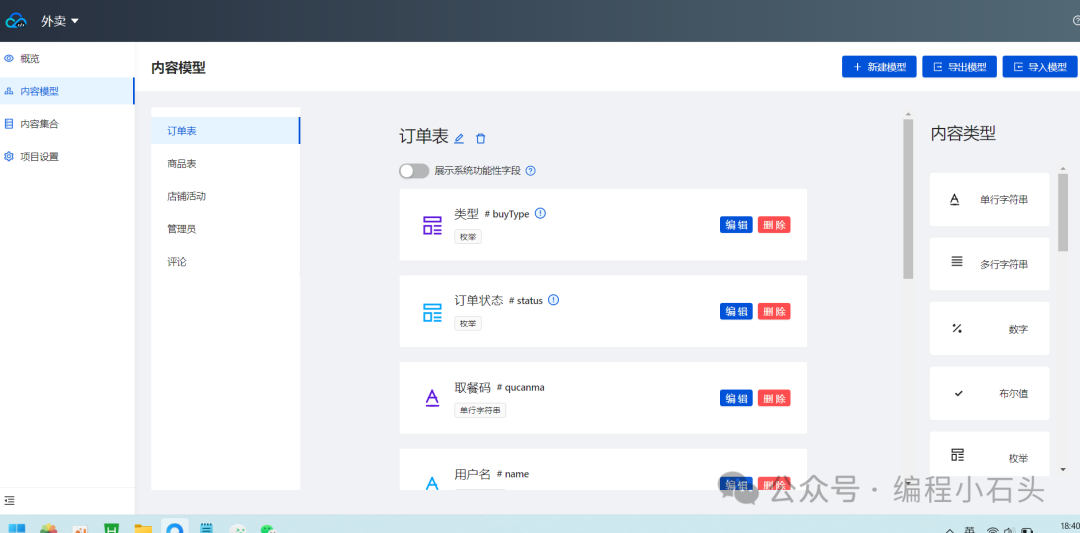Click the checkmark icon on the 布尔值 card
This screenshot has height=533, width=1080.
pos(958,393)
